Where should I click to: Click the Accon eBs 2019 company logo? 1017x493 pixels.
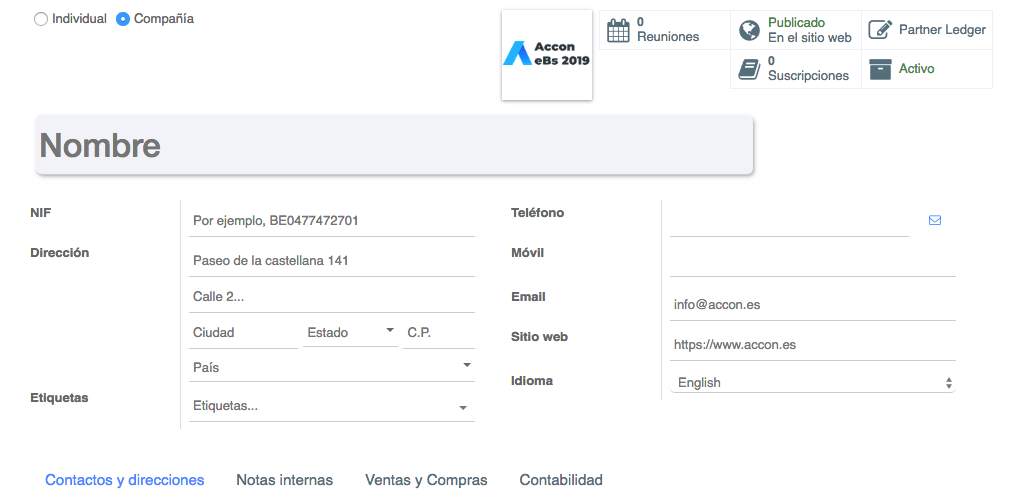pyautogui.click(x=547, y=55)
